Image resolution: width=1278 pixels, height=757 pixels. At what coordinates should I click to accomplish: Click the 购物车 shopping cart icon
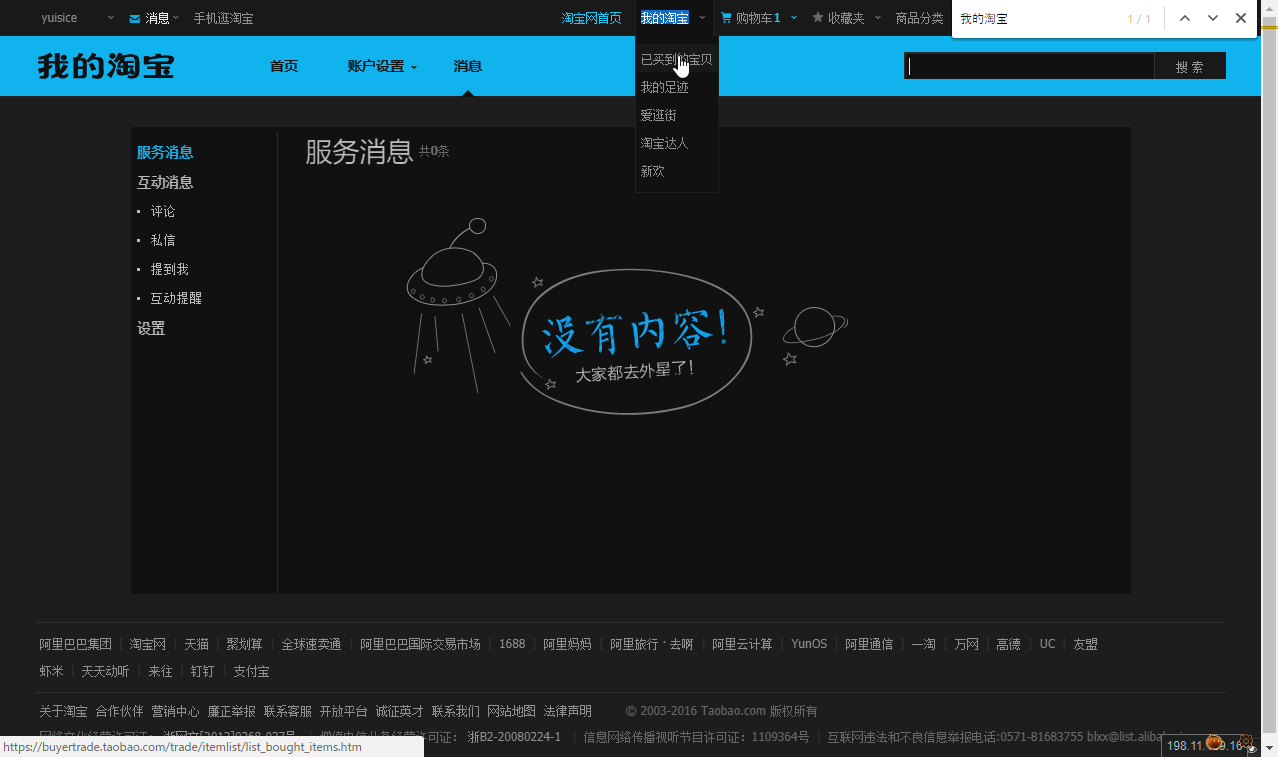click(727, 18)
